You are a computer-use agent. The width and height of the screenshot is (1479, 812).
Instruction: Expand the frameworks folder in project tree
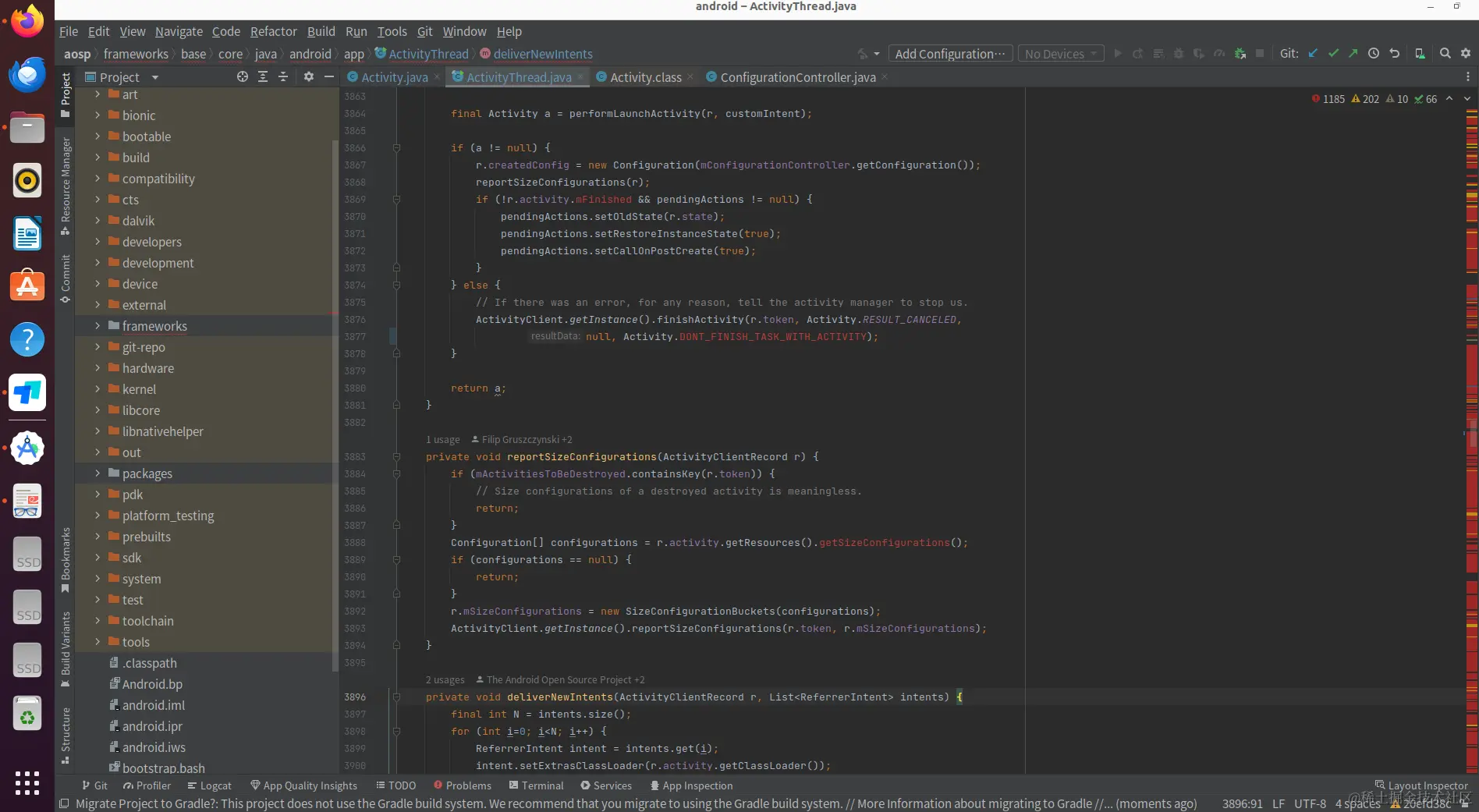98,326
